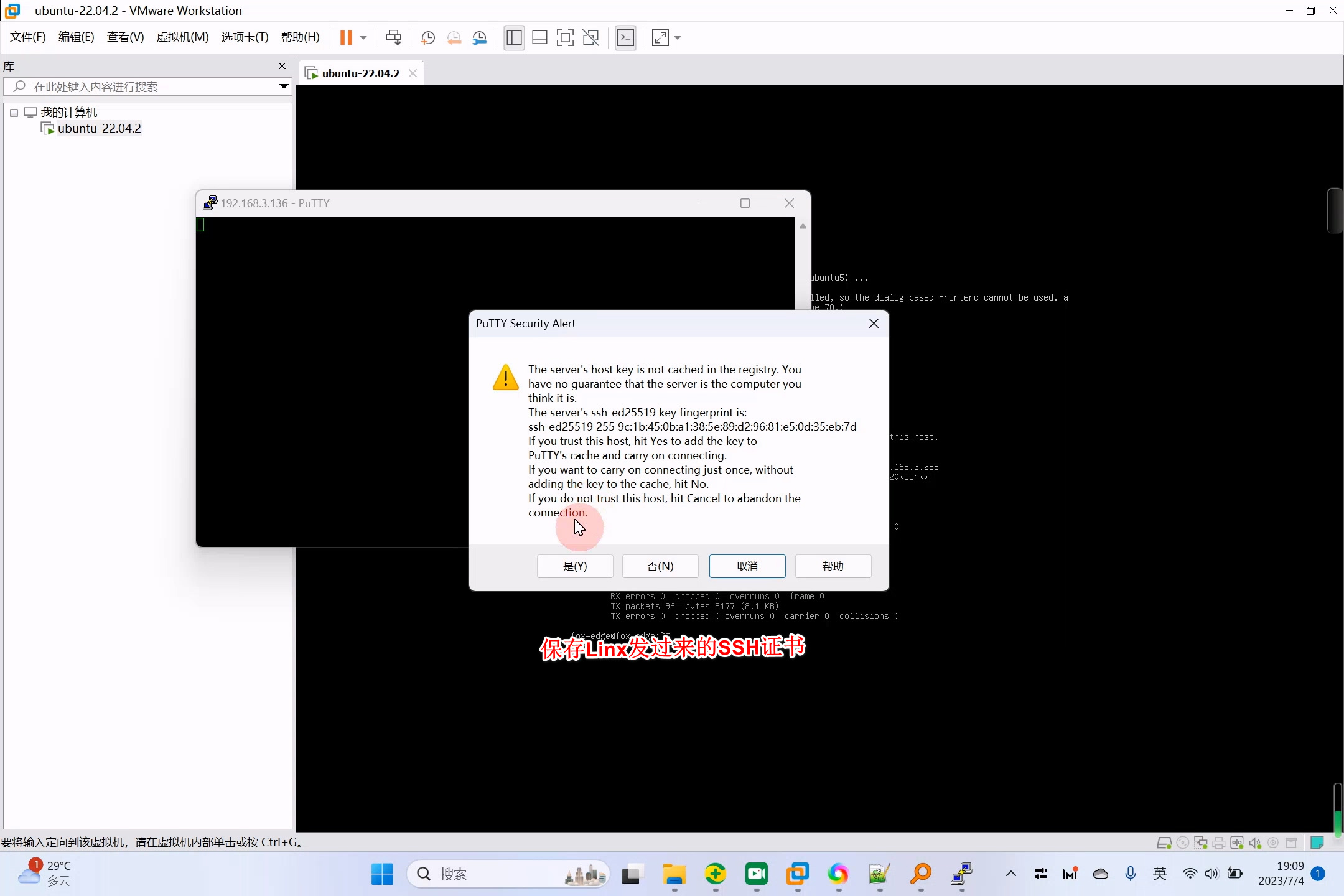Open the green video meeting taskbar app

pyautogui.click(x=757, y=874)
